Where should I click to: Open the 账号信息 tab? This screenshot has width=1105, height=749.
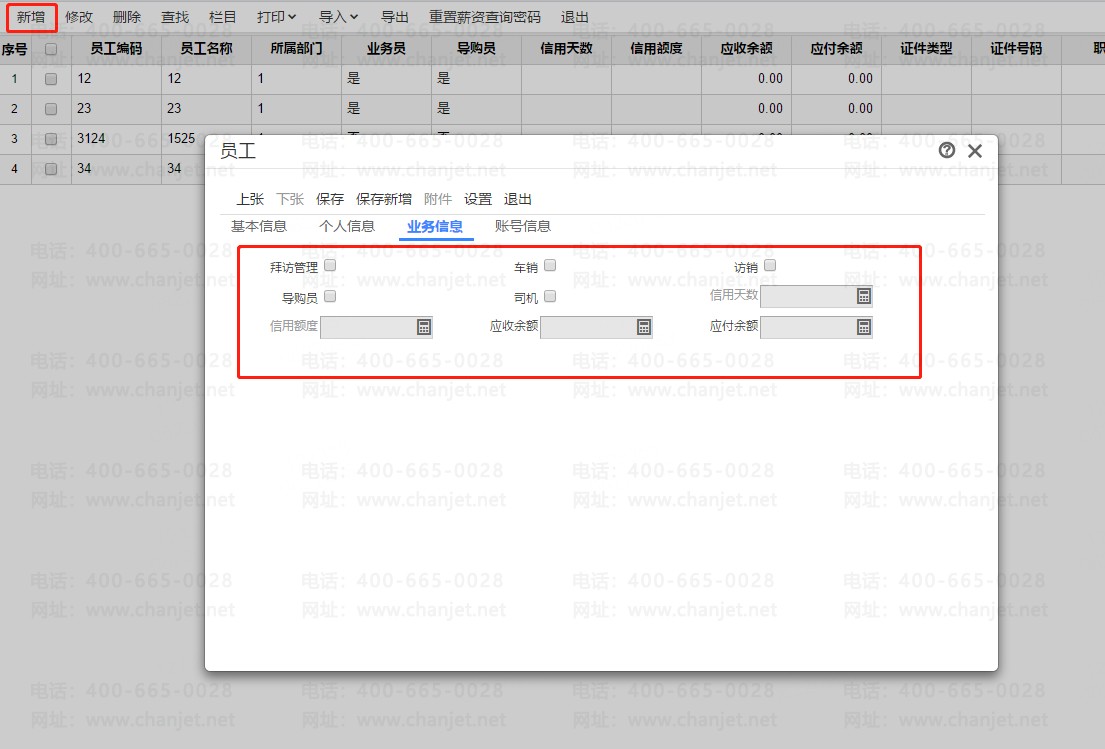[x=523, y=226]
